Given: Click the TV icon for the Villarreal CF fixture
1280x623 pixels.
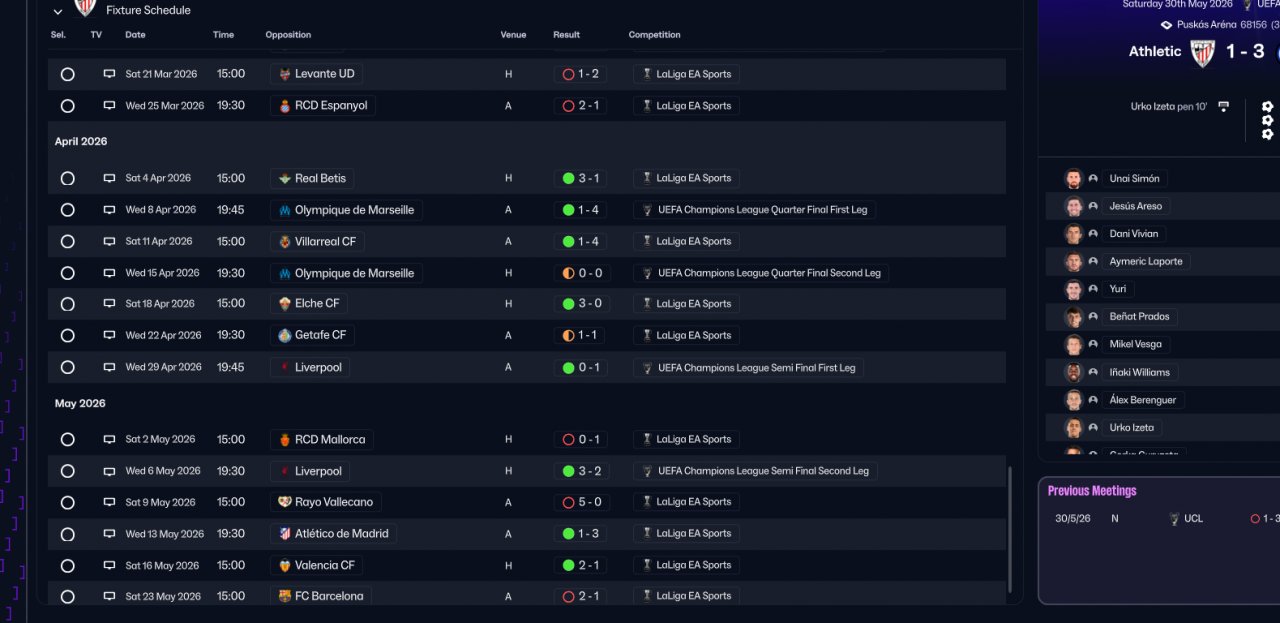Looking at the screenshot, I should [x=109, y=241].
